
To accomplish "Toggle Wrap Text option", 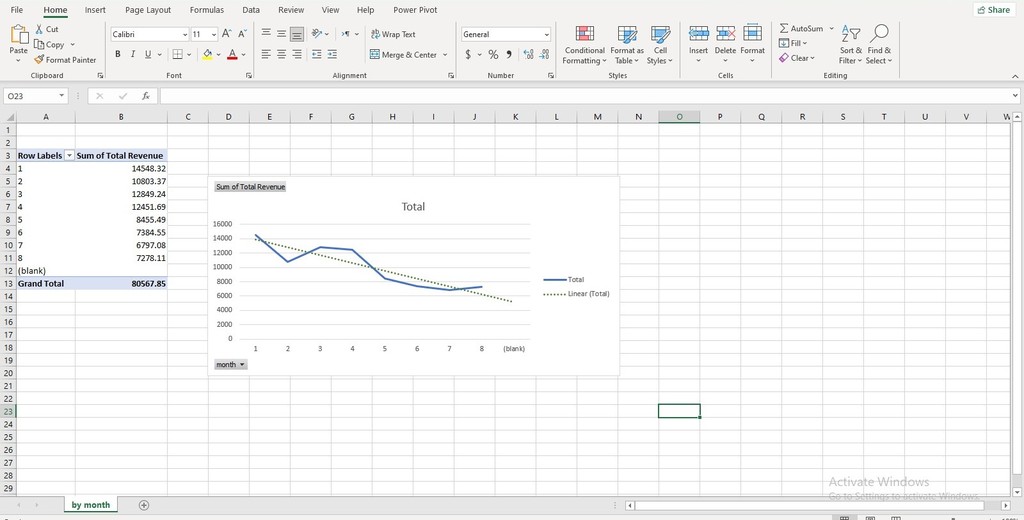I will [x=393, y=34].
